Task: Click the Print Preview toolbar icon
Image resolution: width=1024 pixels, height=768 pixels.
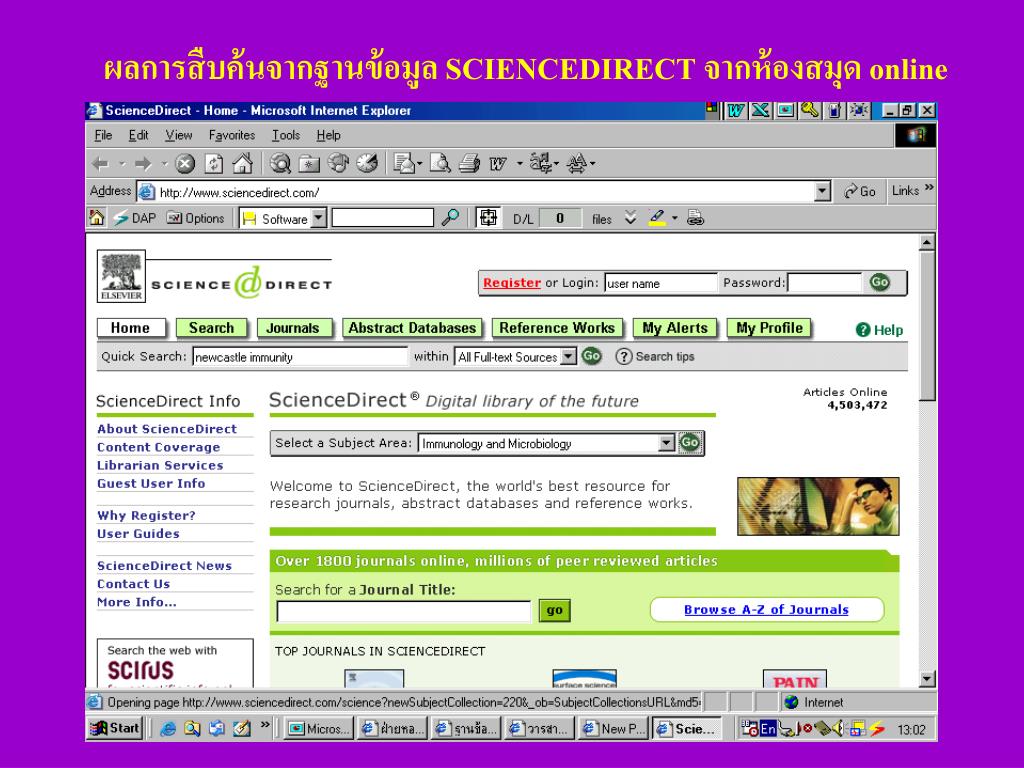Action: tap(440, 163)
